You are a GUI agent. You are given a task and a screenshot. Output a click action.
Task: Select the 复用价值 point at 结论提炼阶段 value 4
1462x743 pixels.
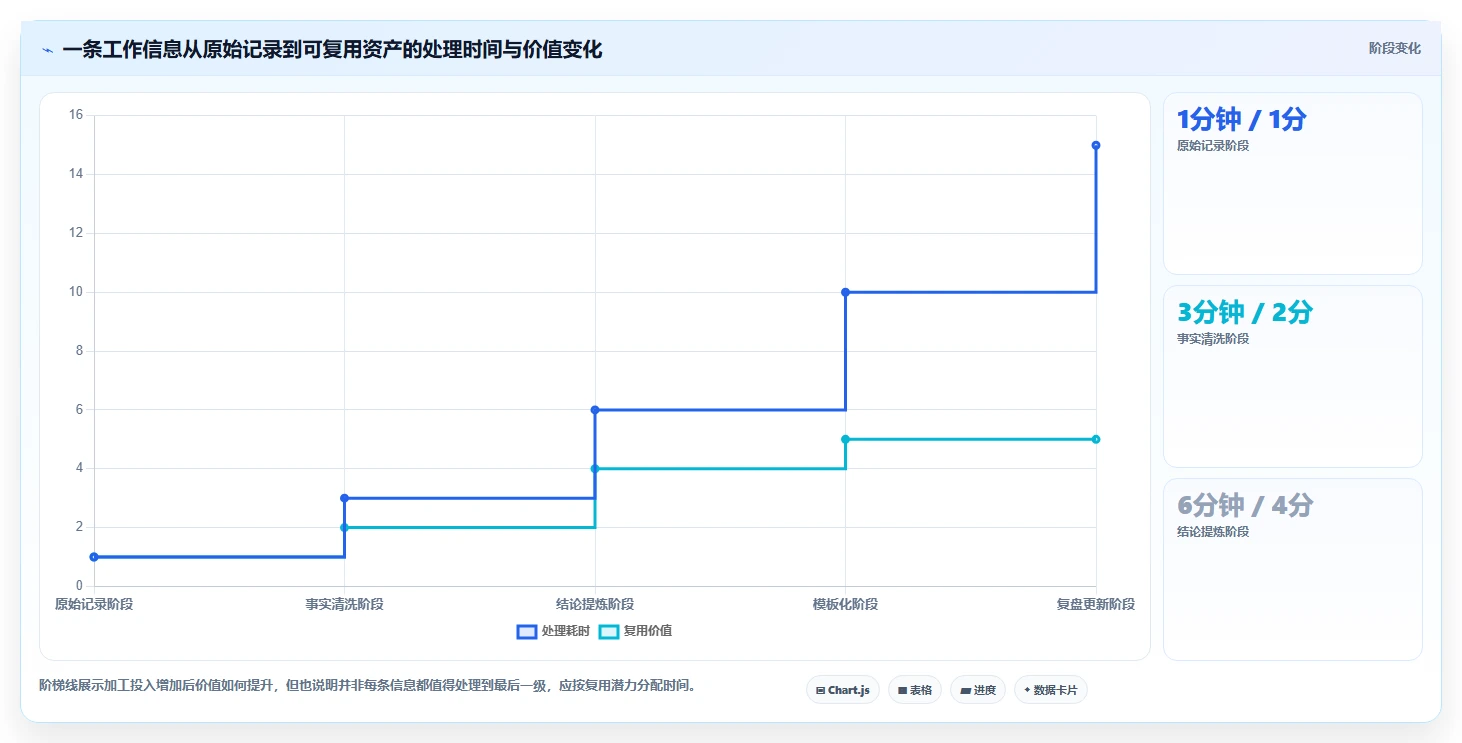click(x=595, y=468)
